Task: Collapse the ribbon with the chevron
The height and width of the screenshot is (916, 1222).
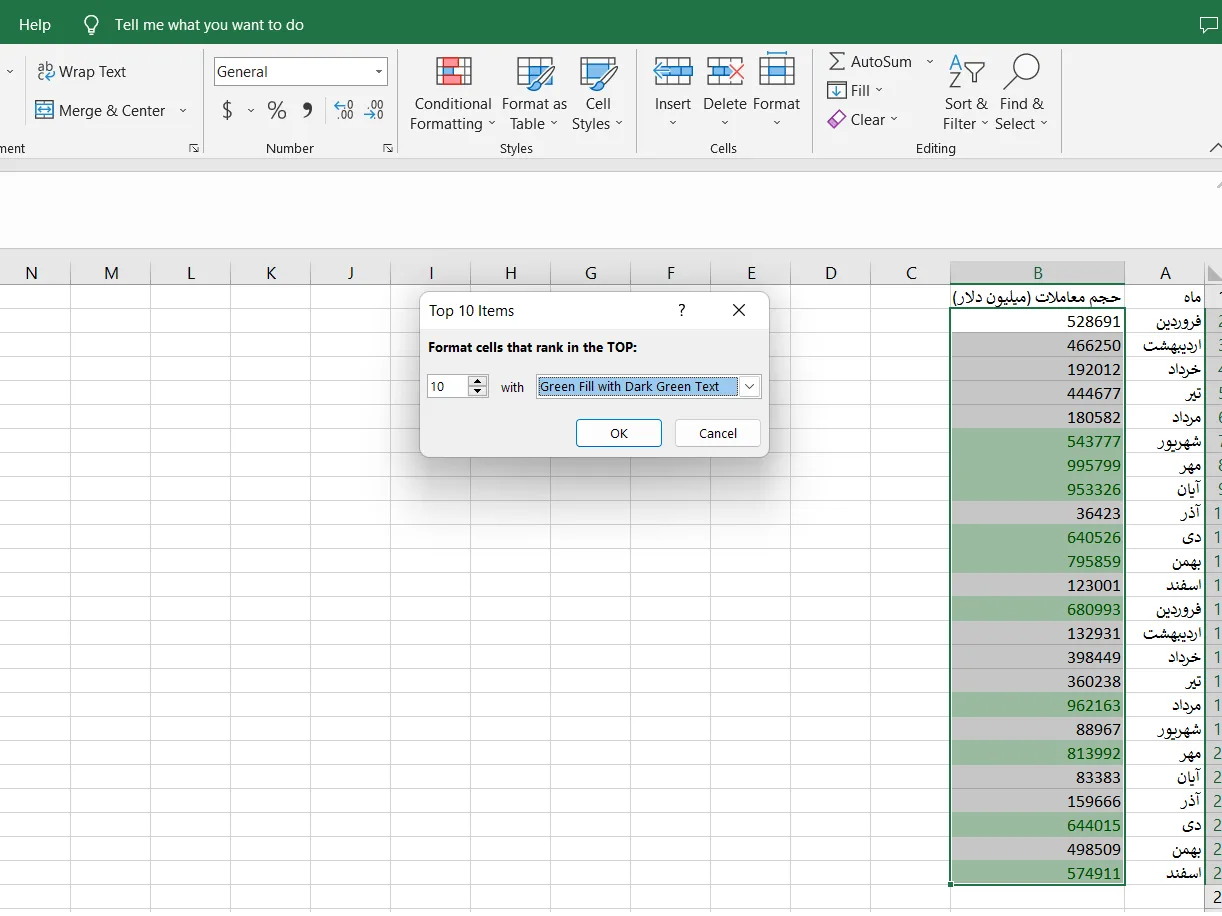Action: (1214, 148)
